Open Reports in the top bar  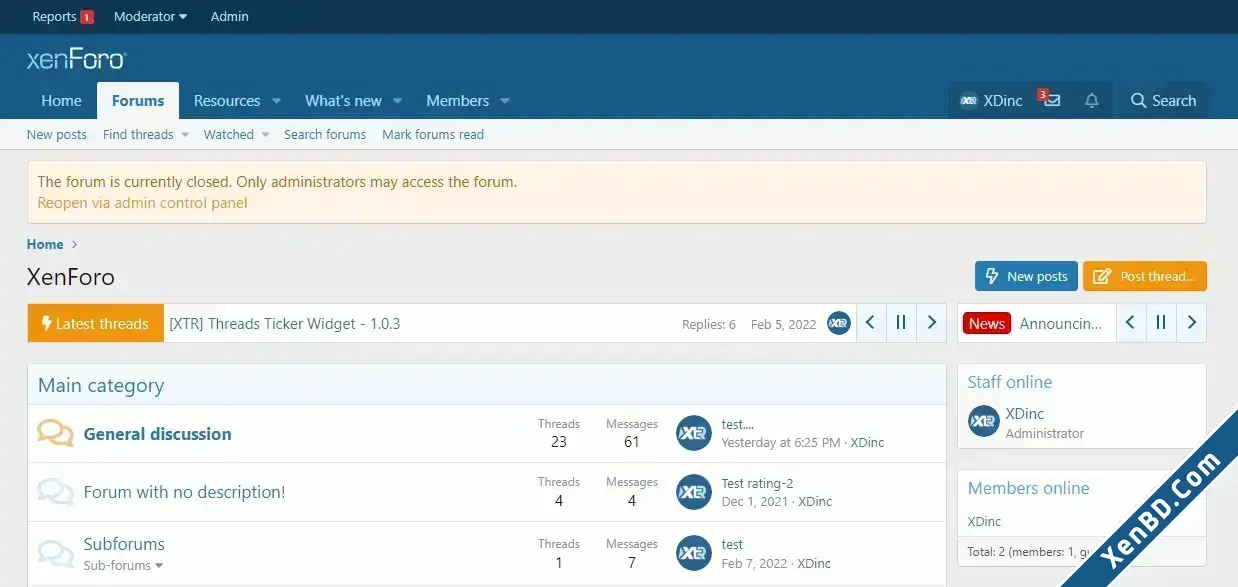tap(54, 16)
